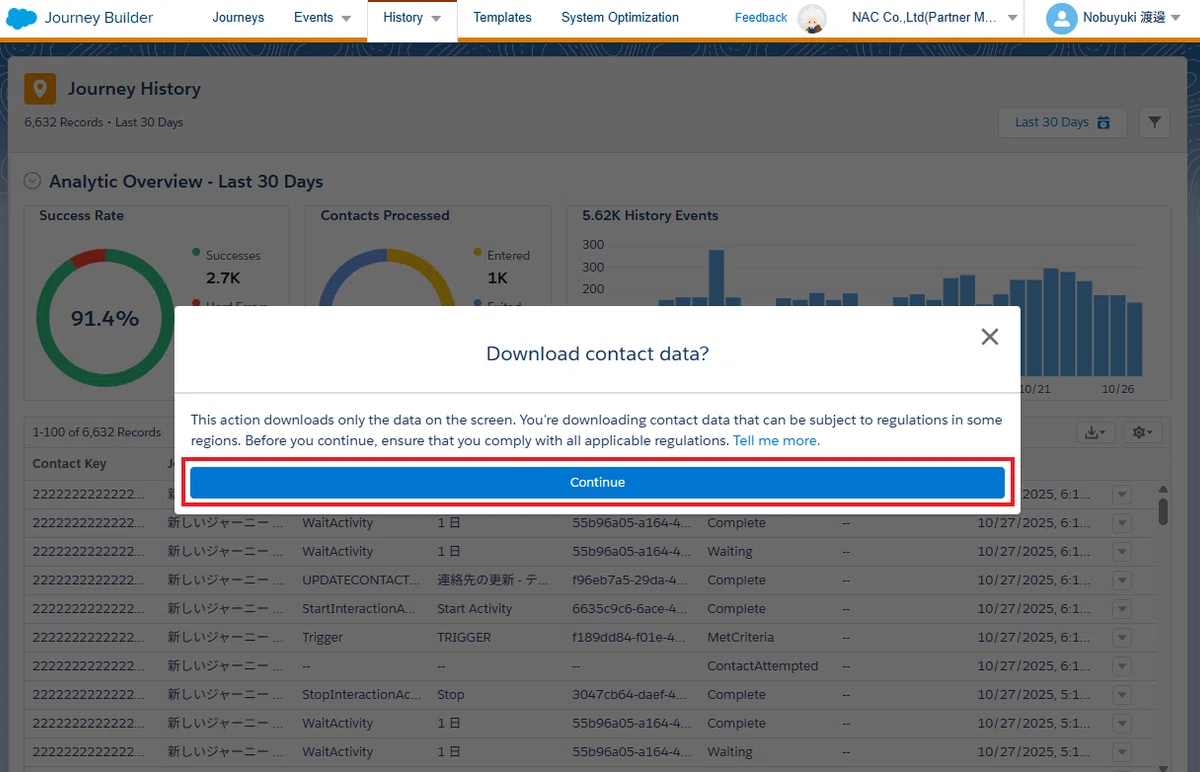Click the Einstein mascot avatar icon
Screen dimensions: 1200x772
(x=813, y=19)
